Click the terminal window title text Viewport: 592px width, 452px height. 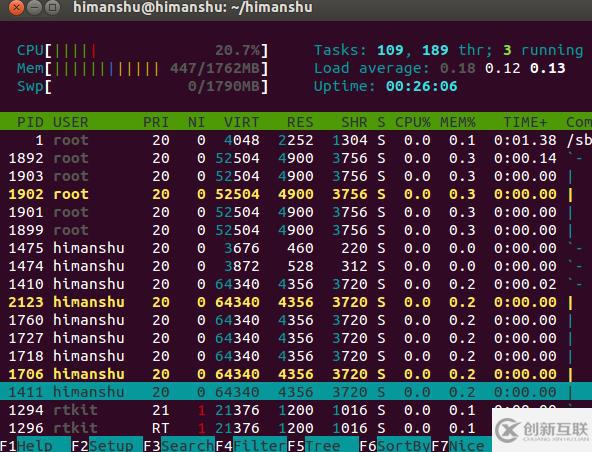coord(193,7)
